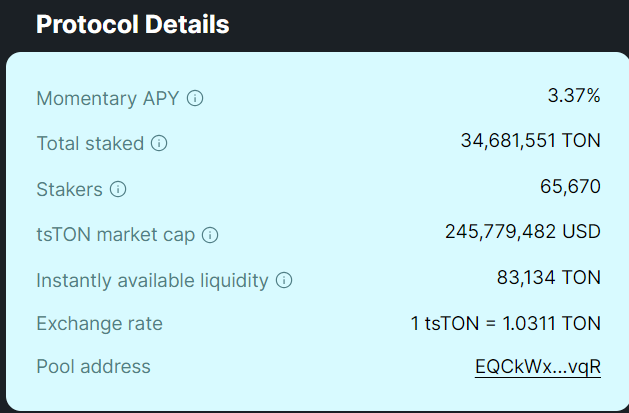Click the Protocol Details heading
629x413 pixels.
point(133,24)
